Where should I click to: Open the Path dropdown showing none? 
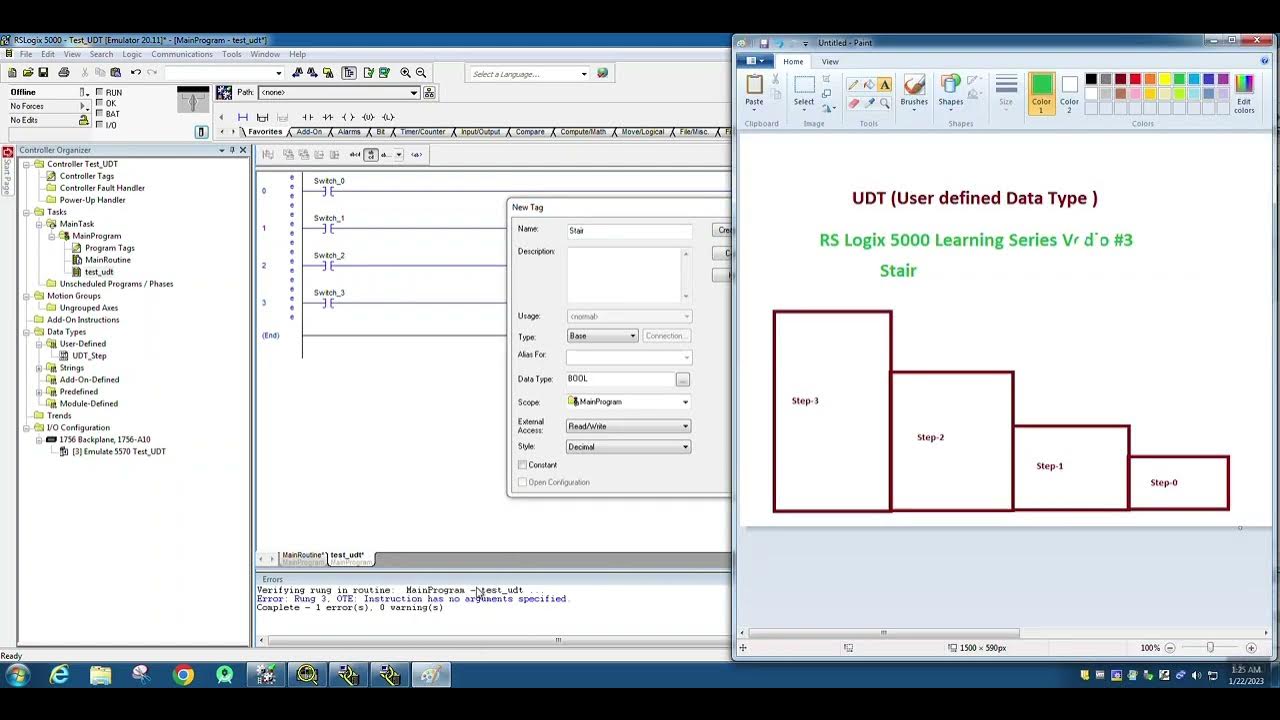coord(338,93)
